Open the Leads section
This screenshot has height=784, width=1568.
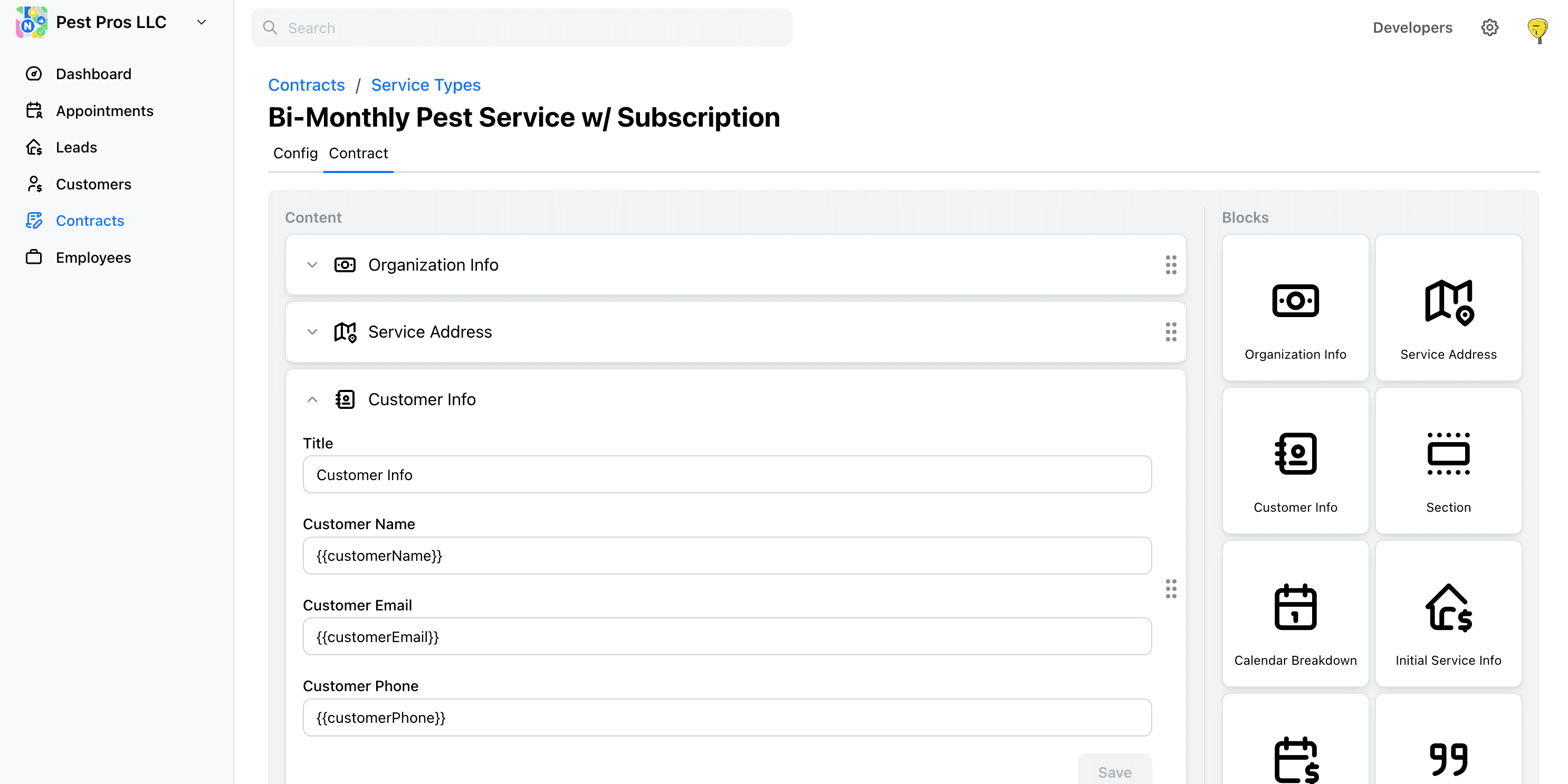(77, 147)
